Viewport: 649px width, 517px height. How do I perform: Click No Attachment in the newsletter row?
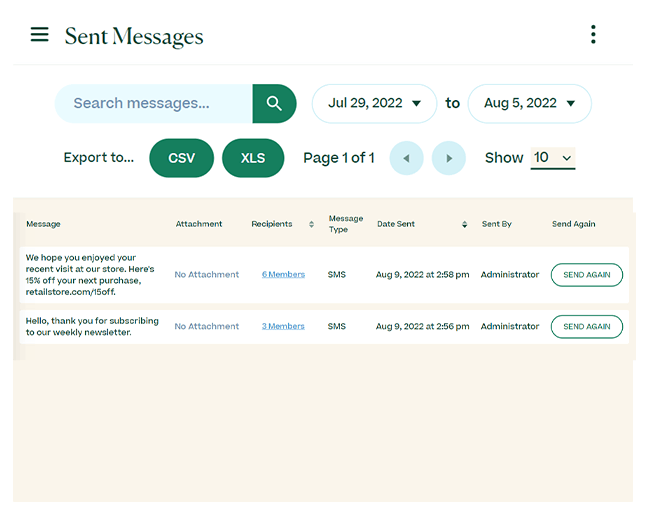pyautogui.click(x=207, y=326)
